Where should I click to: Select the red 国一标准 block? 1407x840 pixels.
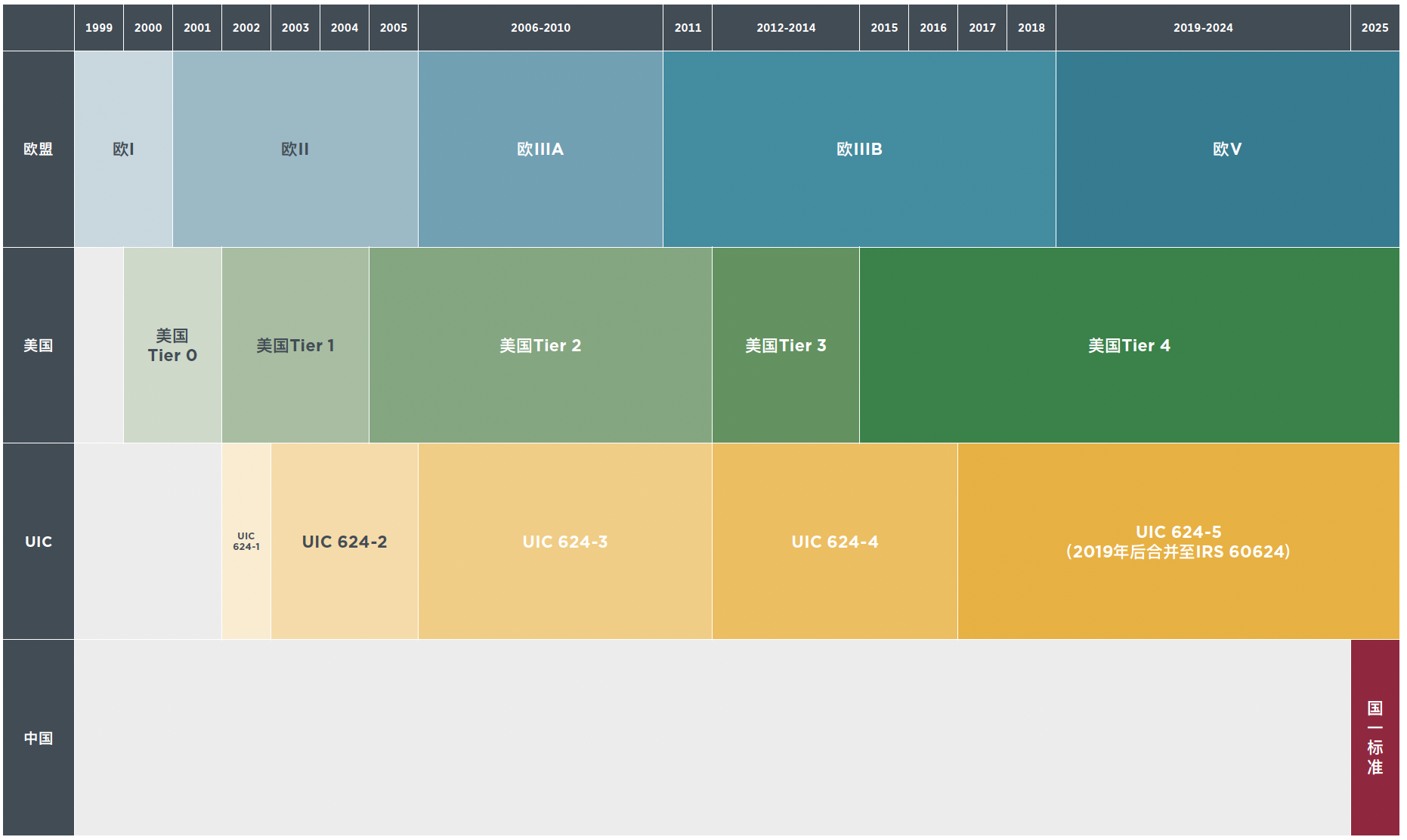(1375, 737)
